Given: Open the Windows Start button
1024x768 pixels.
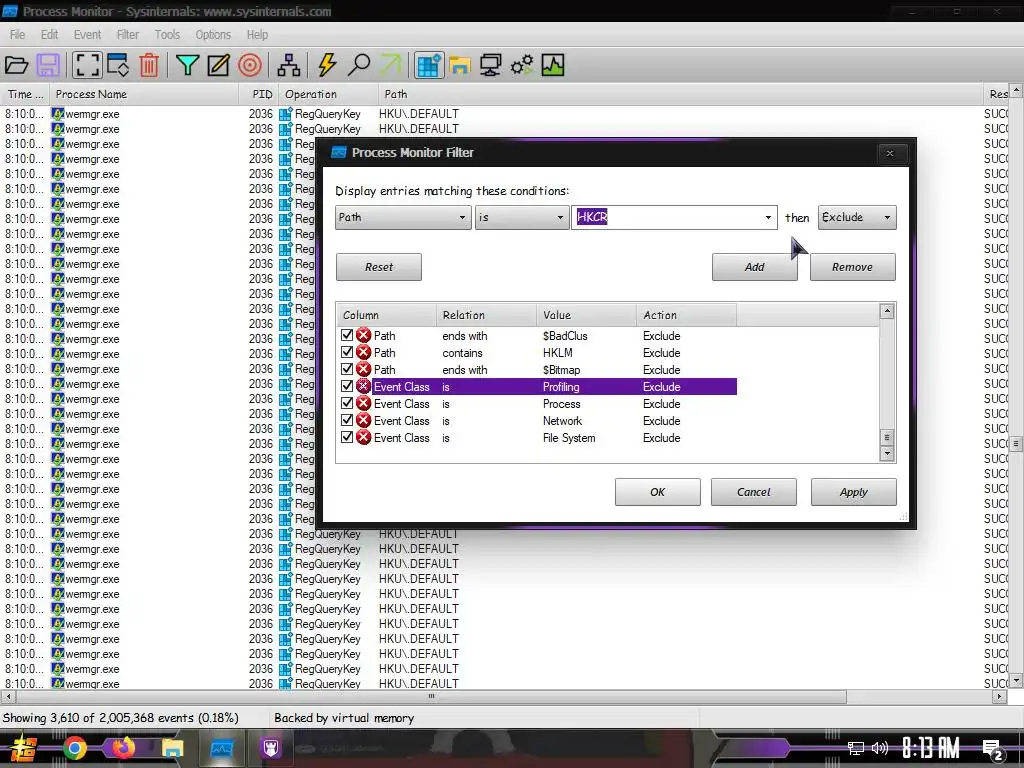Looking at the screenshot, I should pos(24,748).
